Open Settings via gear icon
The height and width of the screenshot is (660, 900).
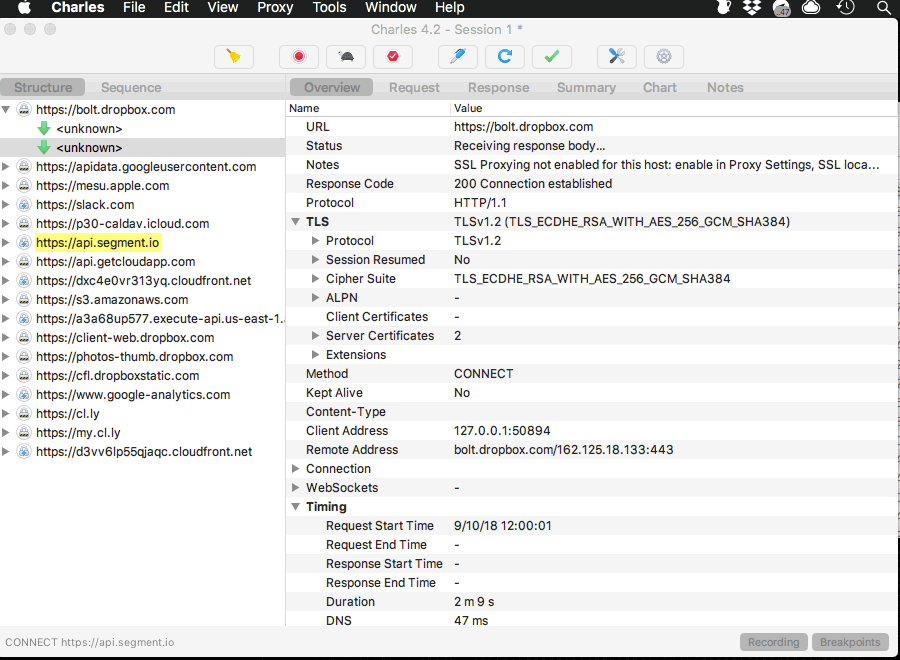click(663, 57)
